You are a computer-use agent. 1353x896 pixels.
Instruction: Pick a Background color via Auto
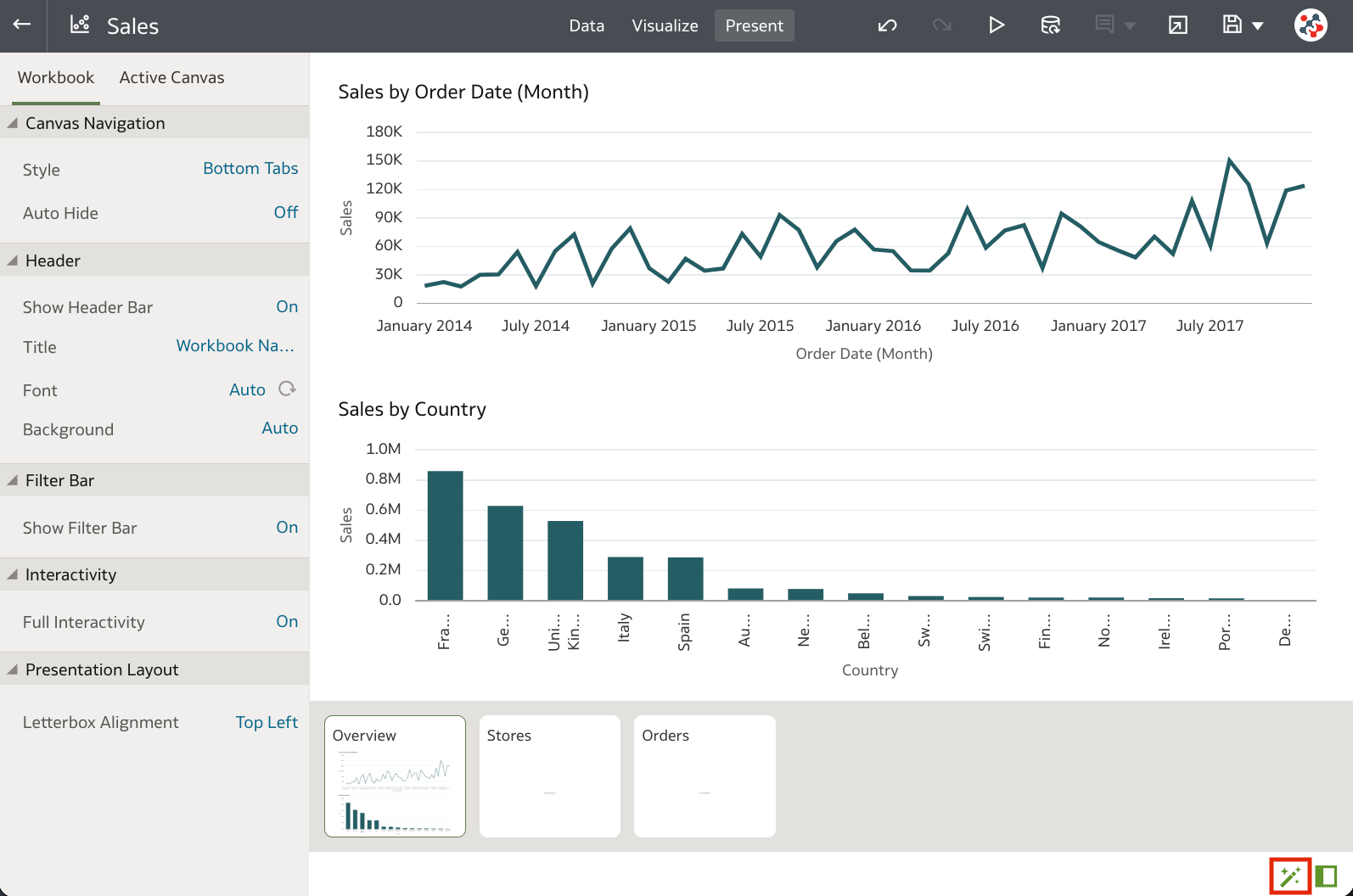click(279, 428)
